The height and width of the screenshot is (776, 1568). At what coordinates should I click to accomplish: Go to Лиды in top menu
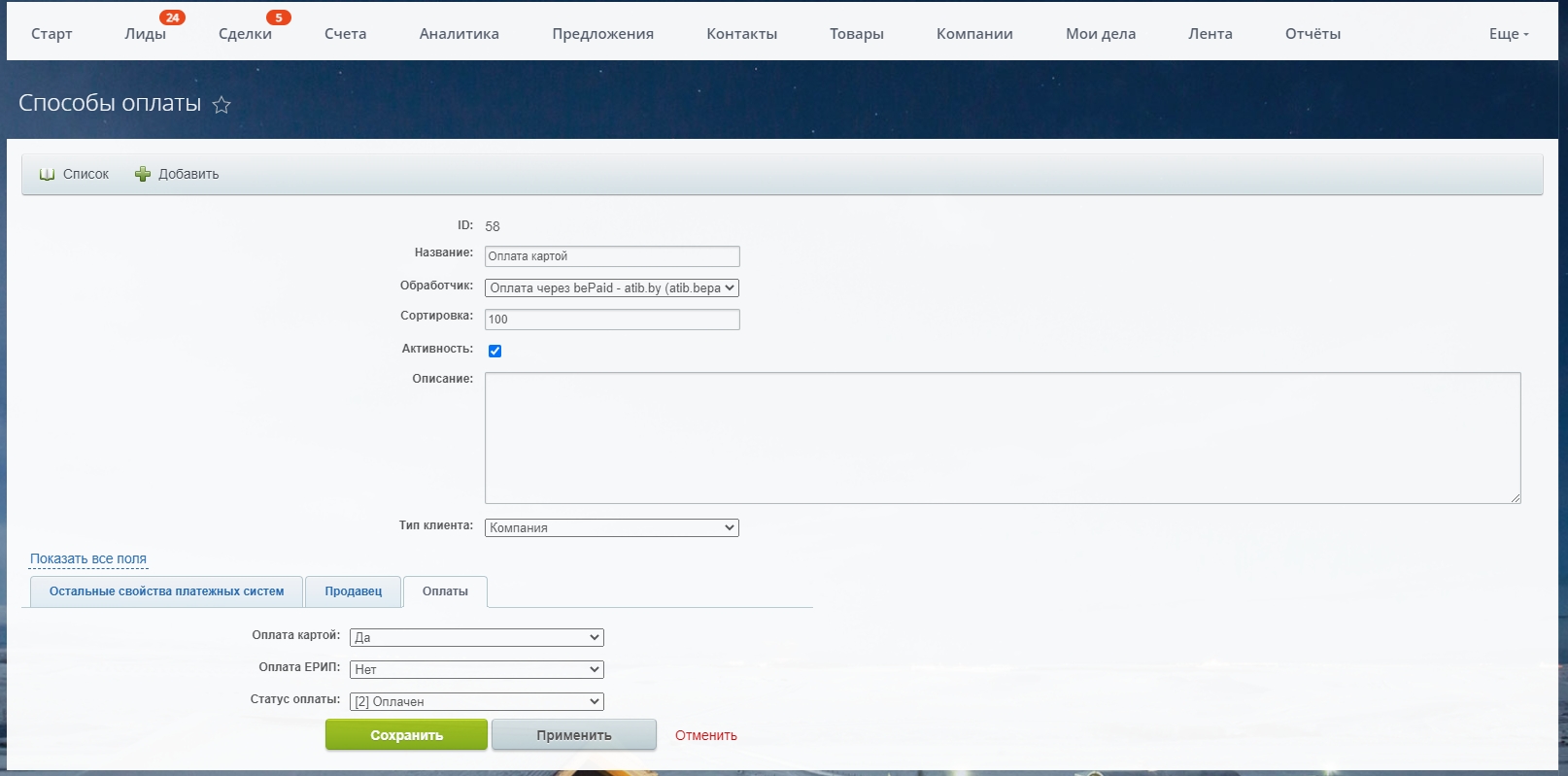pyautogui.click(x=145, y=34)
